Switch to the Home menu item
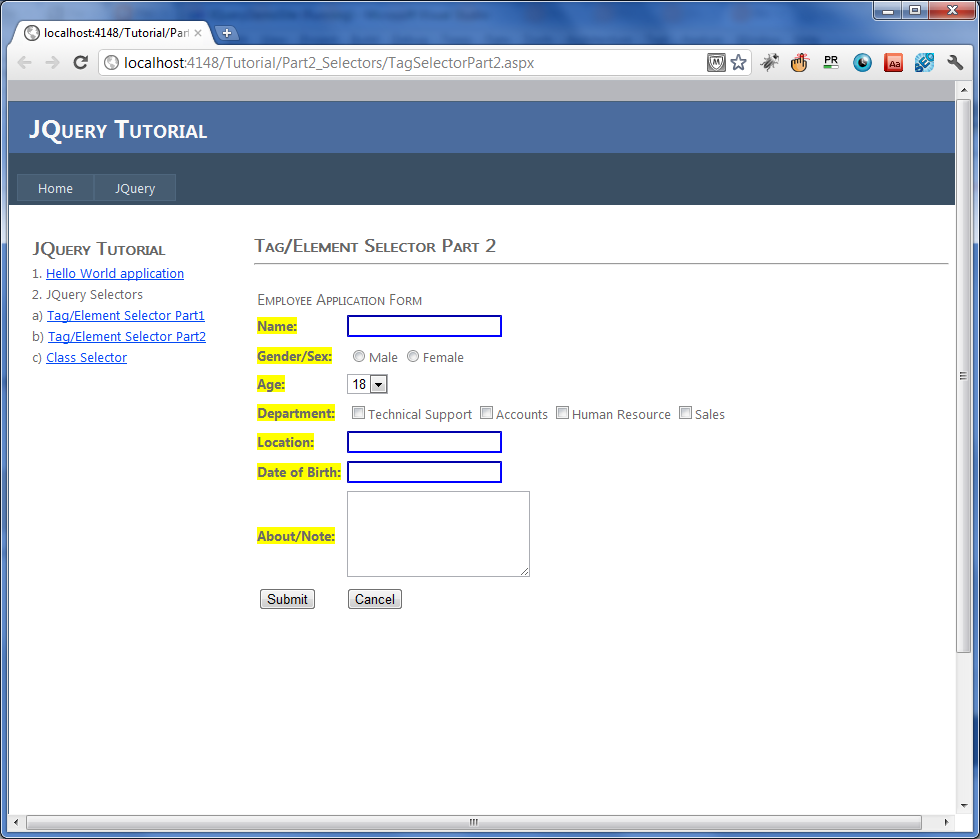The width and height of the screenshot is (980, 839). point(55,188)
